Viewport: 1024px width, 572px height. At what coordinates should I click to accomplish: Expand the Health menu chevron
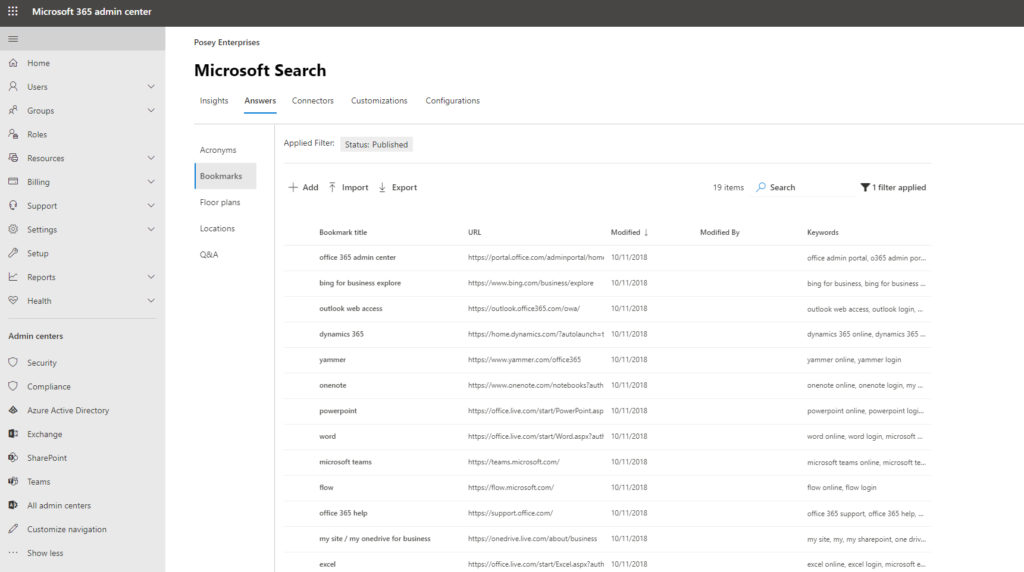(x=151, y=300)
